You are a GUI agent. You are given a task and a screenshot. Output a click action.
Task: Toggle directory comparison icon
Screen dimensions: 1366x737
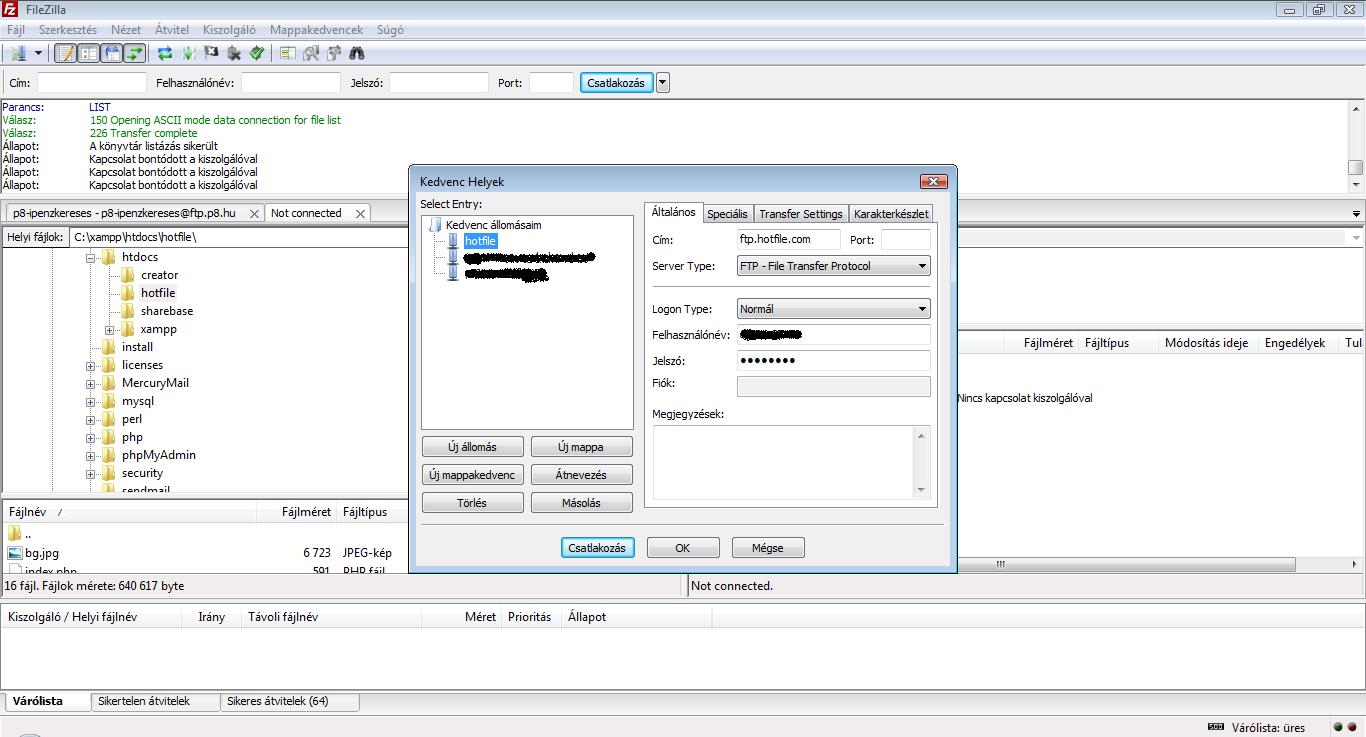311,53
